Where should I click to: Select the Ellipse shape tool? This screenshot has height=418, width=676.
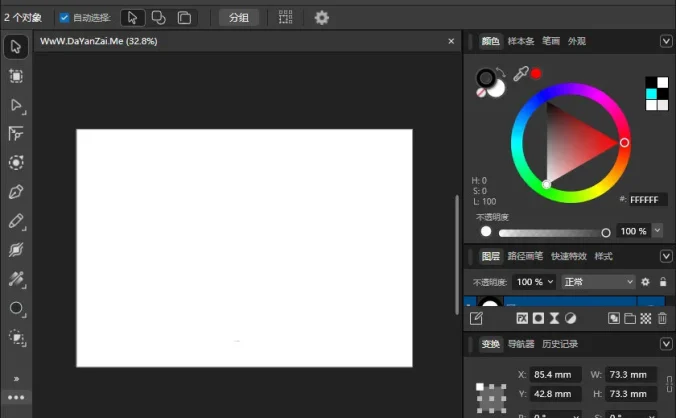point(16,308)
